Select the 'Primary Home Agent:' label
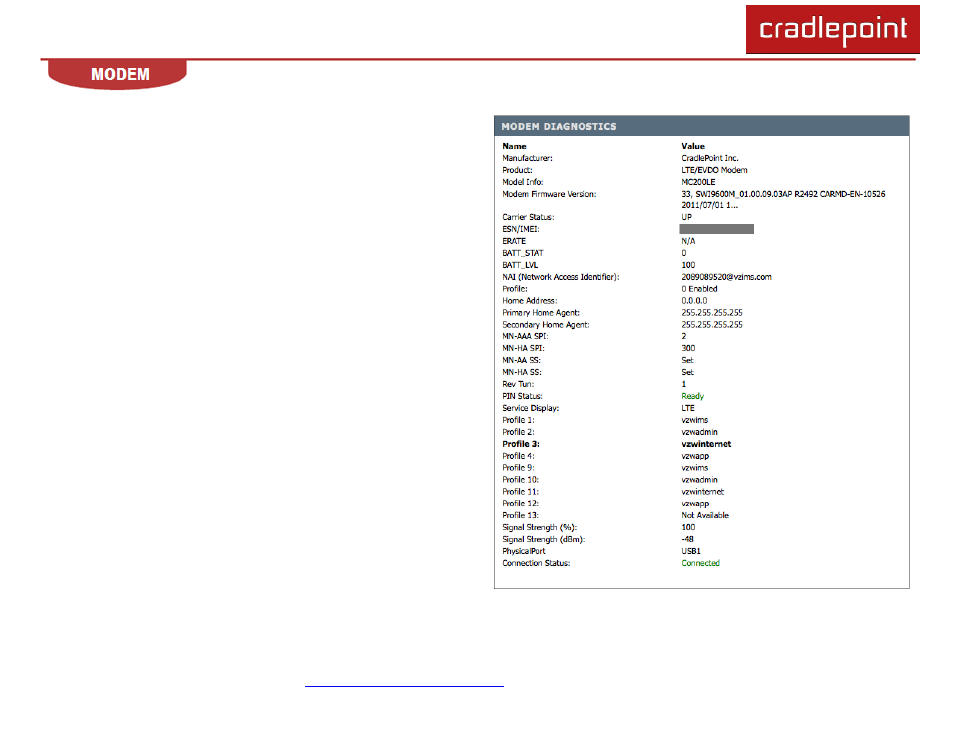Screen dimensions: 954x737 [x=541, y=313]
